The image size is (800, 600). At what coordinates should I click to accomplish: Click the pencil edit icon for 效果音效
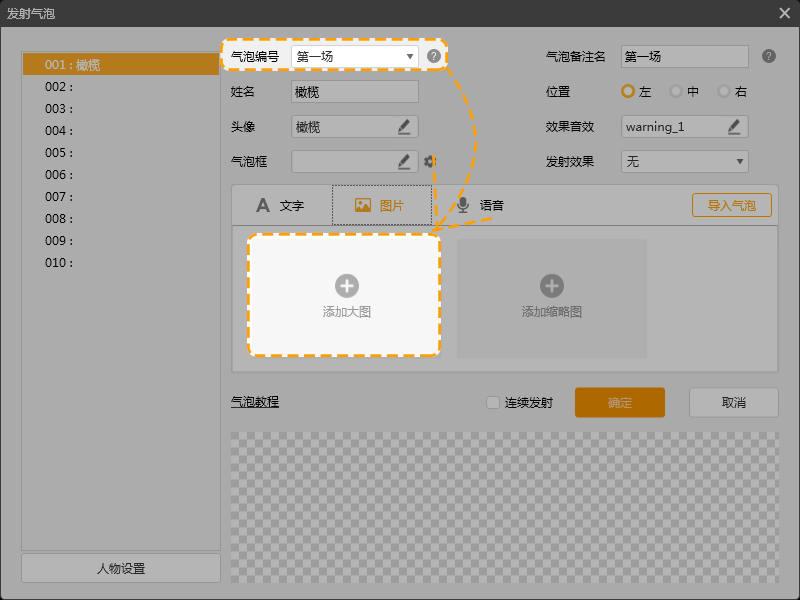click(734, 126)
